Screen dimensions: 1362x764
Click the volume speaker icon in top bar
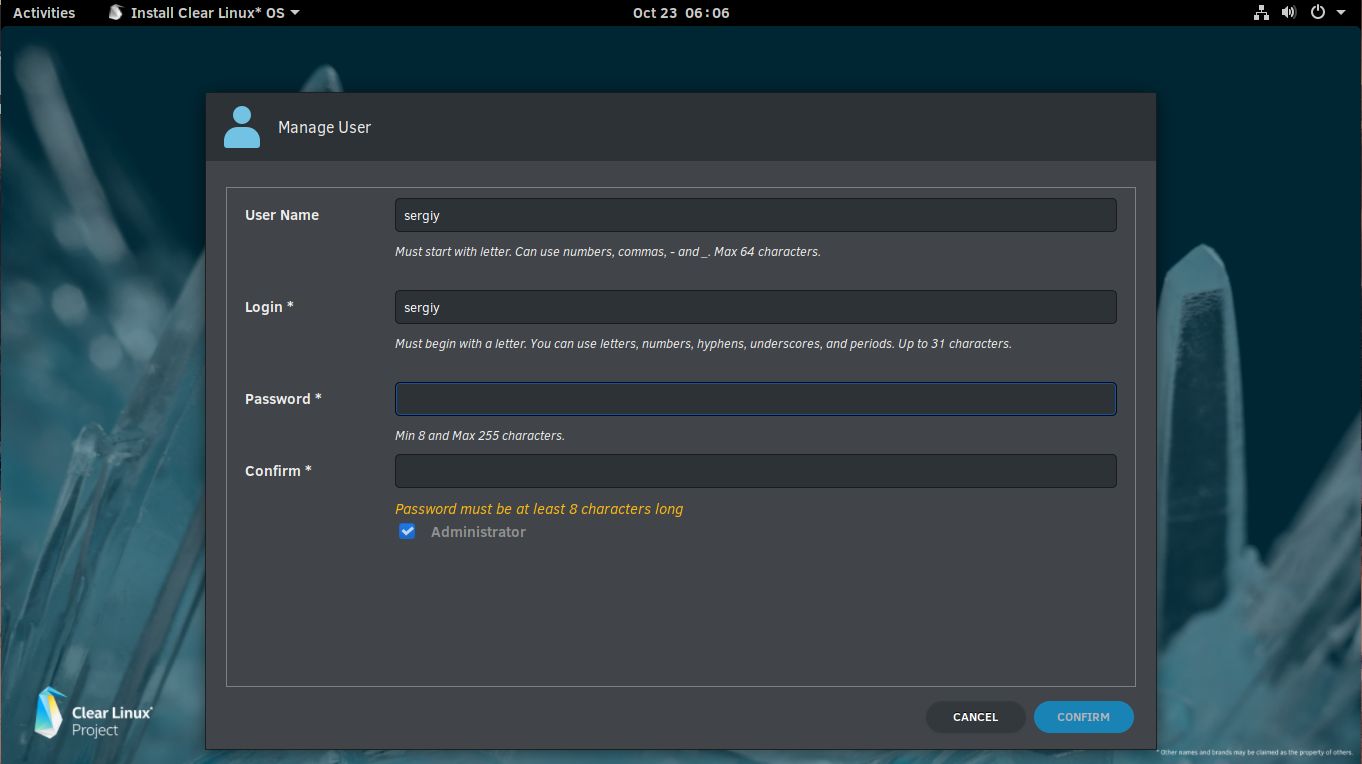click(1289, 13)
